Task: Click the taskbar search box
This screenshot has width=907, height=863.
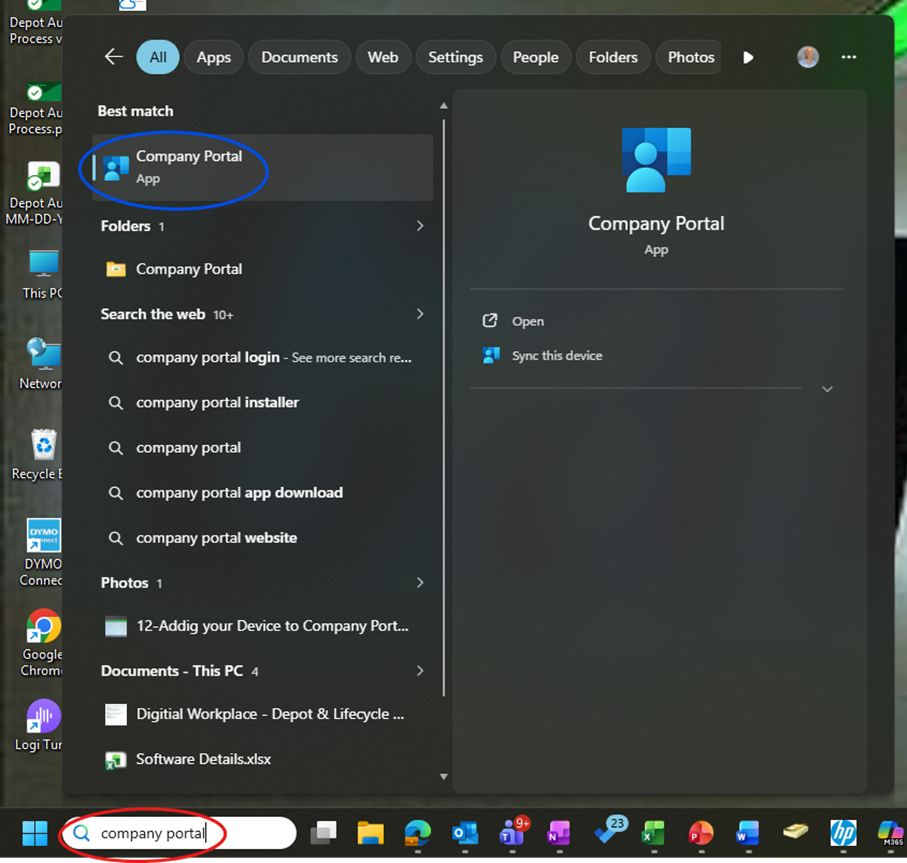Action: pos(179,833)
